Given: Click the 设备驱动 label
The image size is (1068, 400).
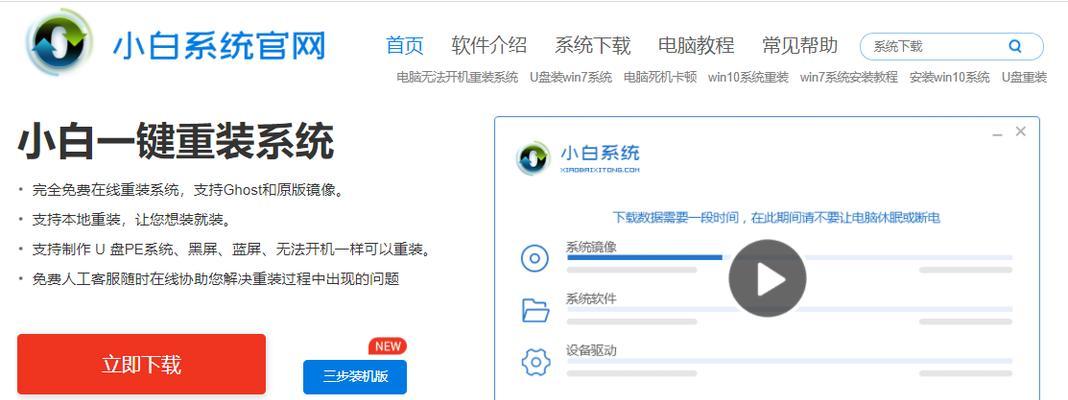Looking at the screenshot, I should coord(591,351).
